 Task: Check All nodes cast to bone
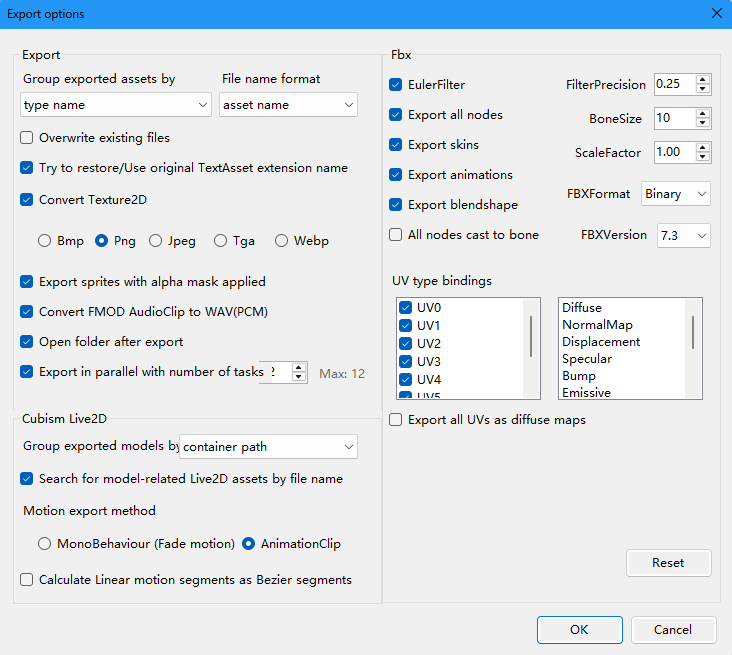396,235
